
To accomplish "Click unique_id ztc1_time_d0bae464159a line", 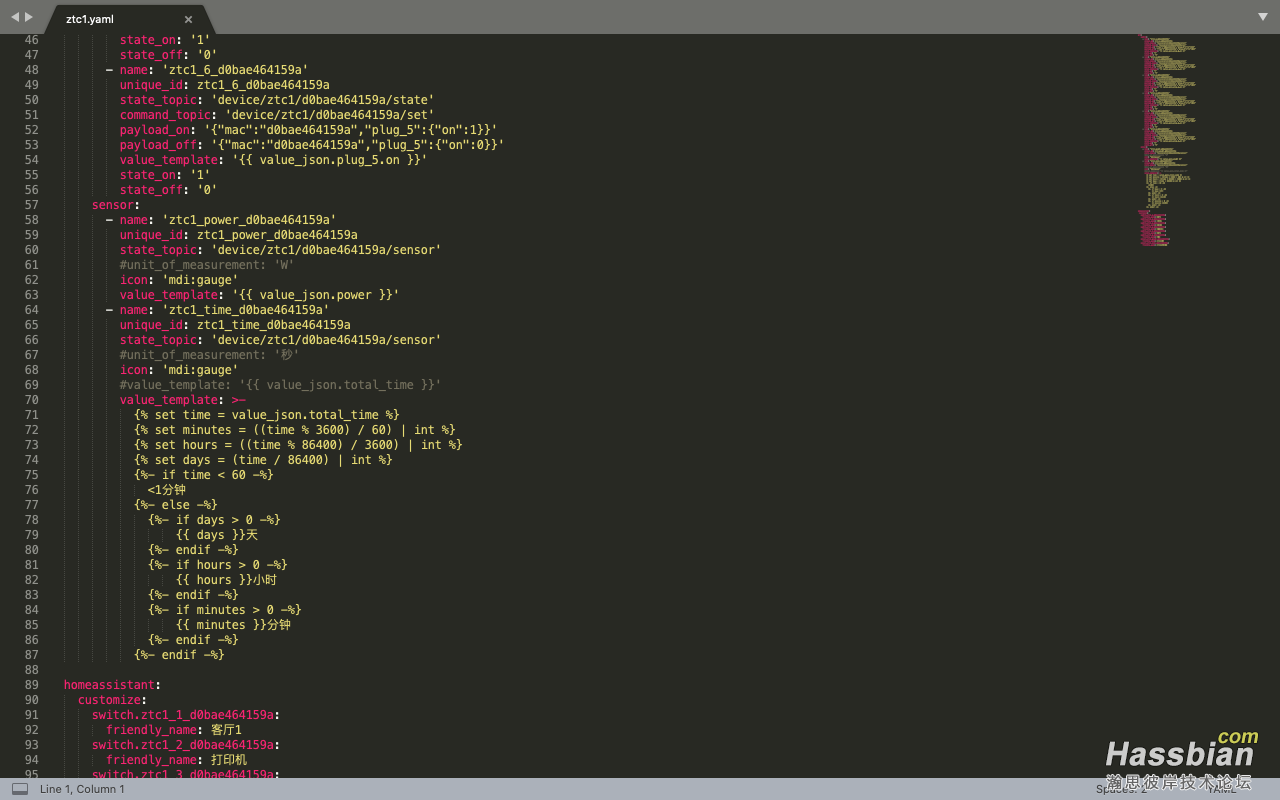I will pyautogui.click(x=235, y=325).
